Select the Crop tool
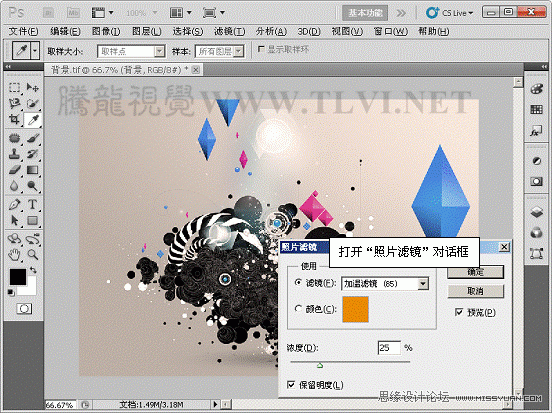552x413 pixels. [14, 120]
